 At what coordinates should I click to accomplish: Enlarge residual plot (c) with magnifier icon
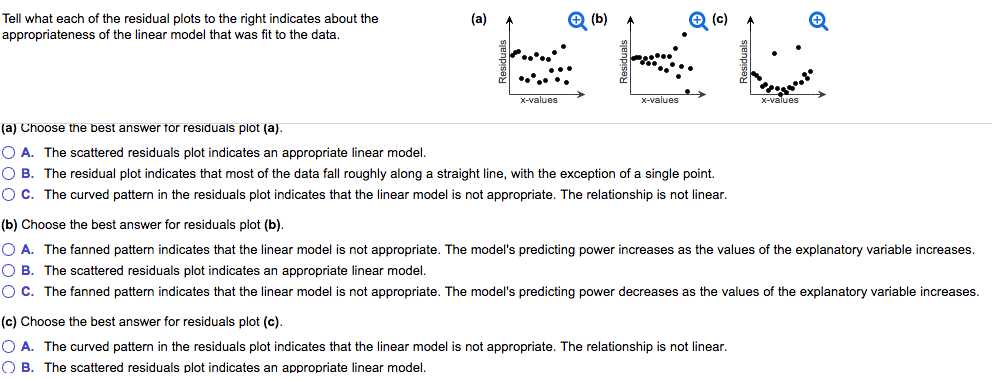click(x=818, y=22)
